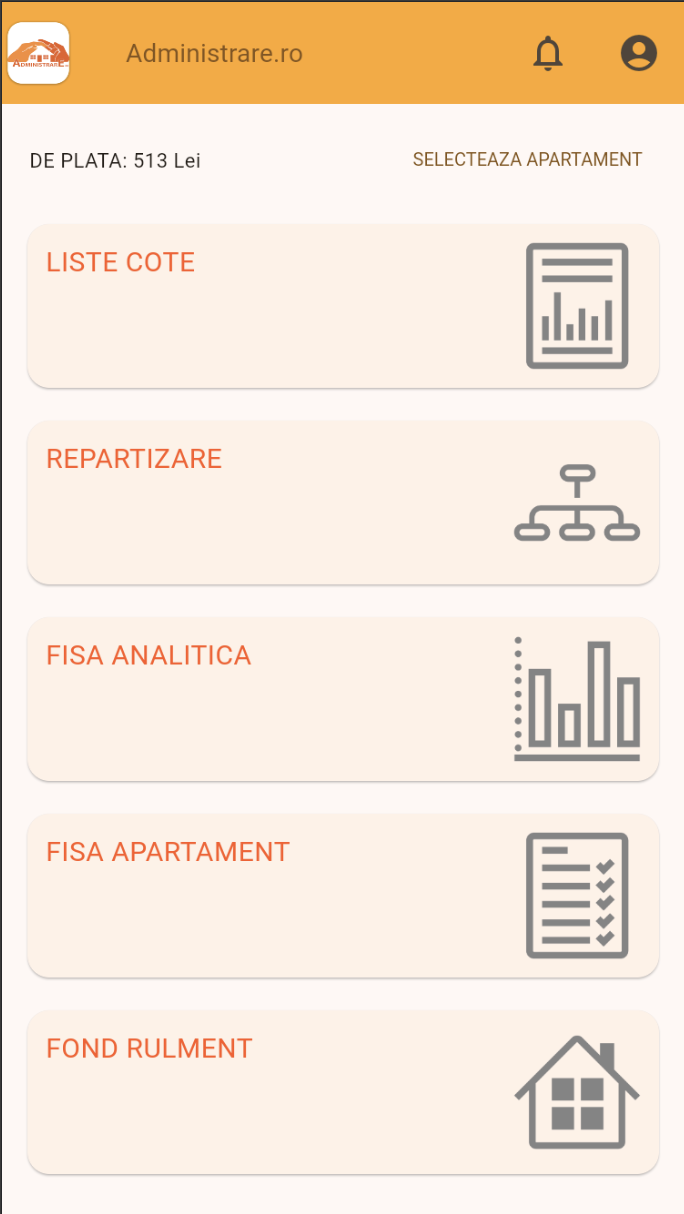The width and height of the screenshot is (684, 1214).
Task: Click the Repartizare hierarchy diagram icon
Action: pyautogui.click(x=577, y=503)
